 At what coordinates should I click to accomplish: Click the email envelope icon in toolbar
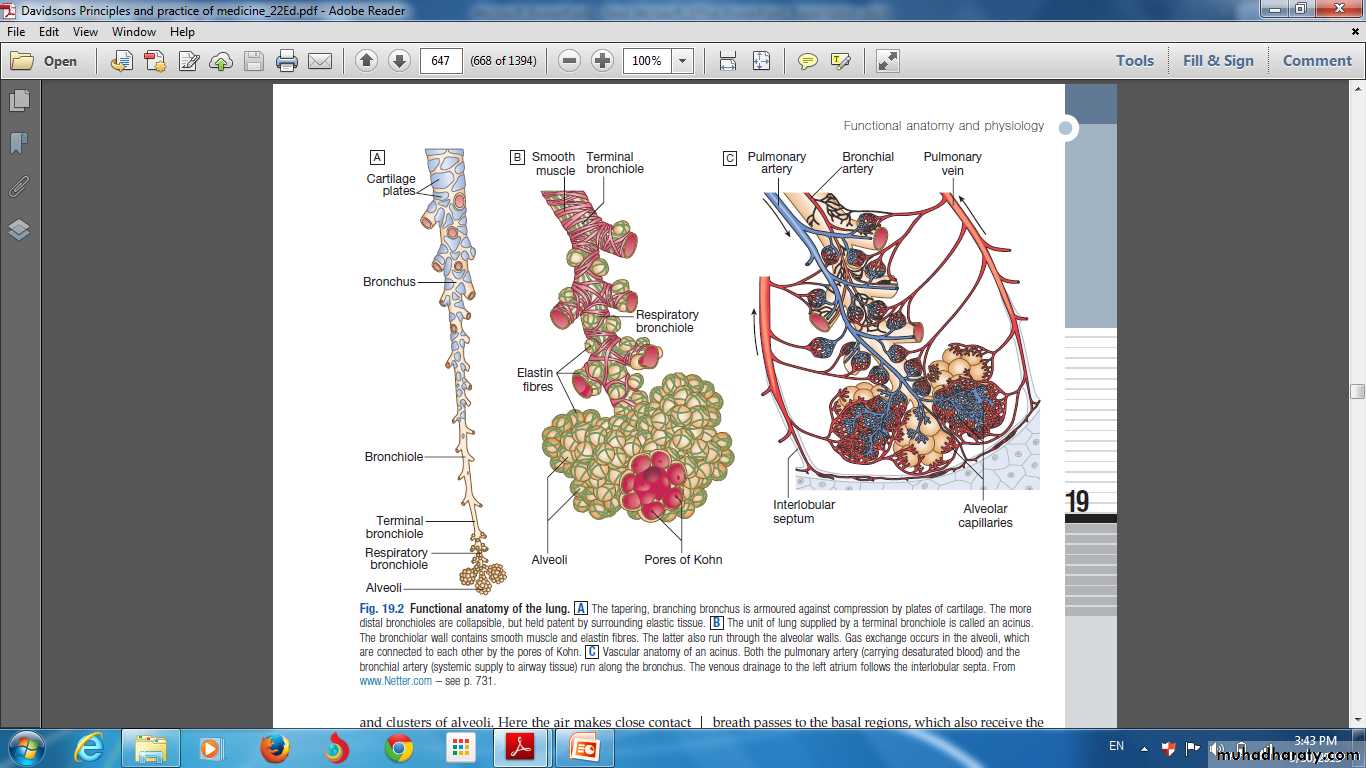point(320,61)
